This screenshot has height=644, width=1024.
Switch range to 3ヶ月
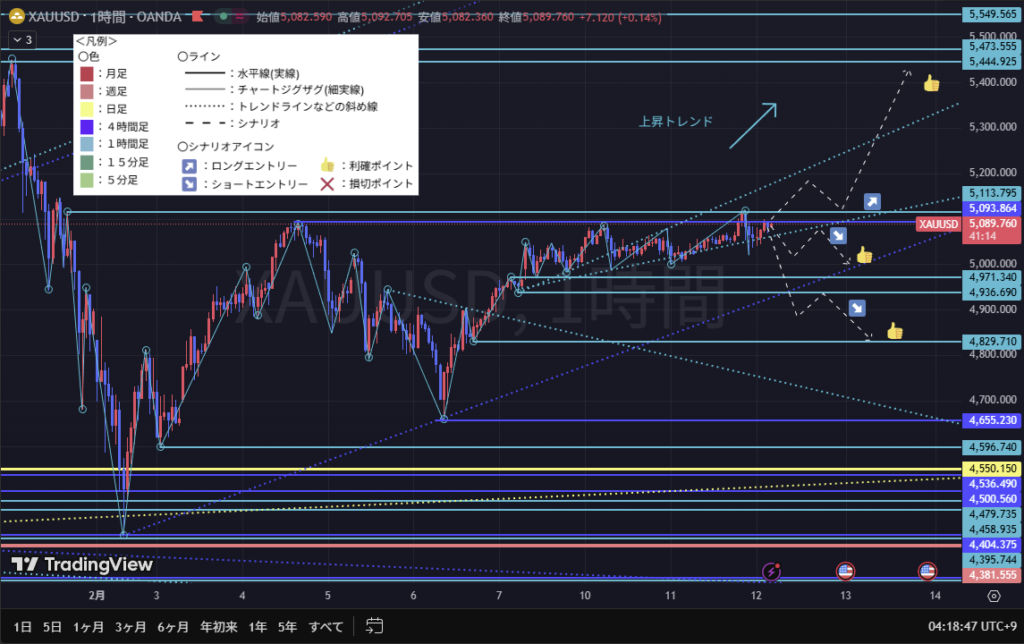(130, 627)
